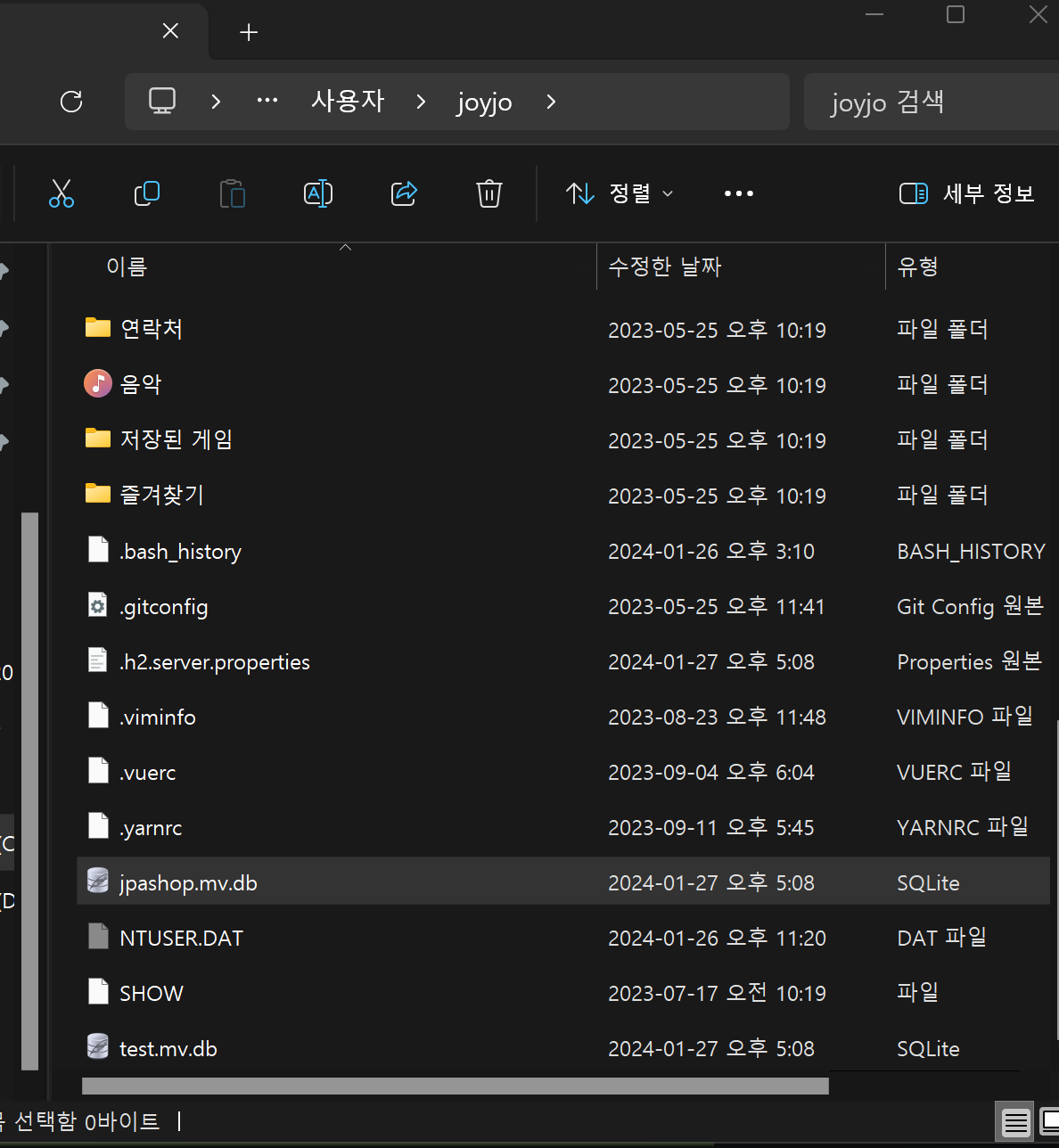This screenshot has width=1059, height=1148.
Task: Toggle the 세부 정보 details pane
Action: pos(967,193)
